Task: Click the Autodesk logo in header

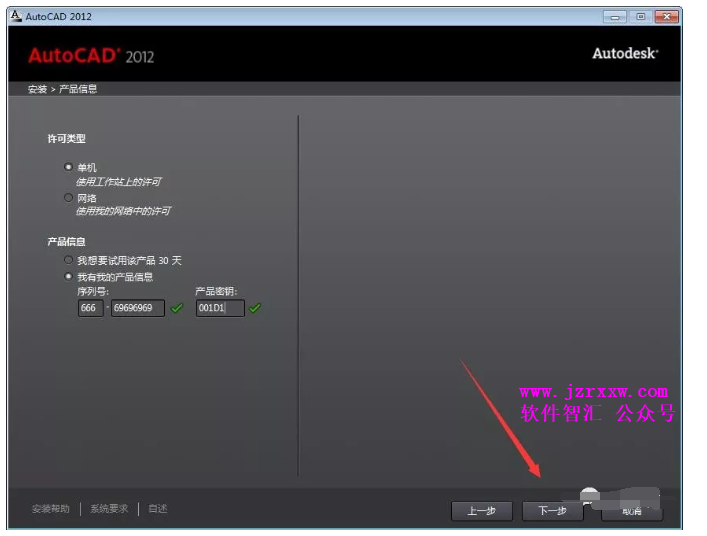Action: [625, 53]
